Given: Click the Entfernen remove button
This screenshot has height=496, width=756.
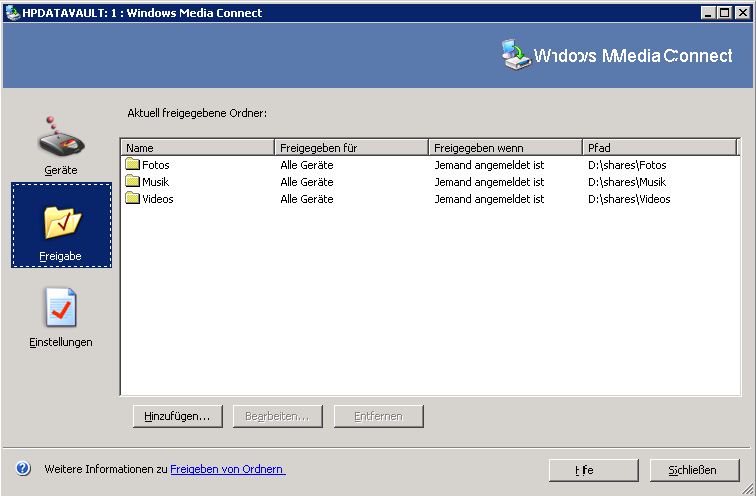Looking at the screenshot, I should pyautogui.click(x=378, y=416).
